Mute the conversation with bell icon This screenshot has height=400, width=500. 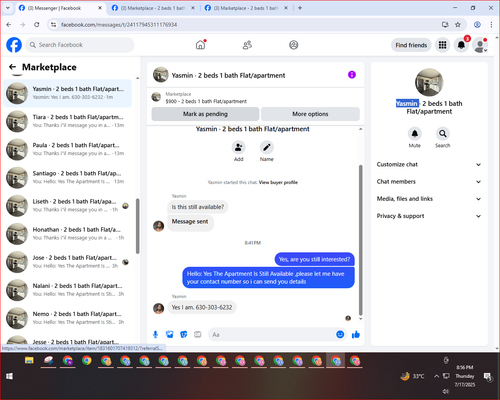click(x=415, y=134)
